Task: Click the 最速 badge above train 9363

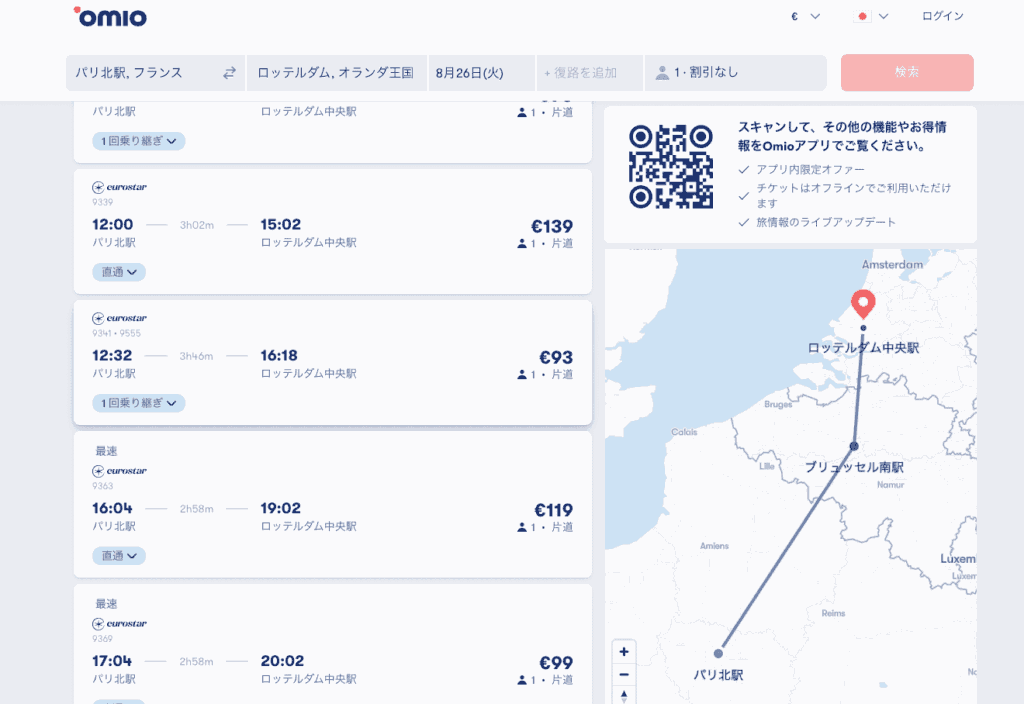Action: 106,451
